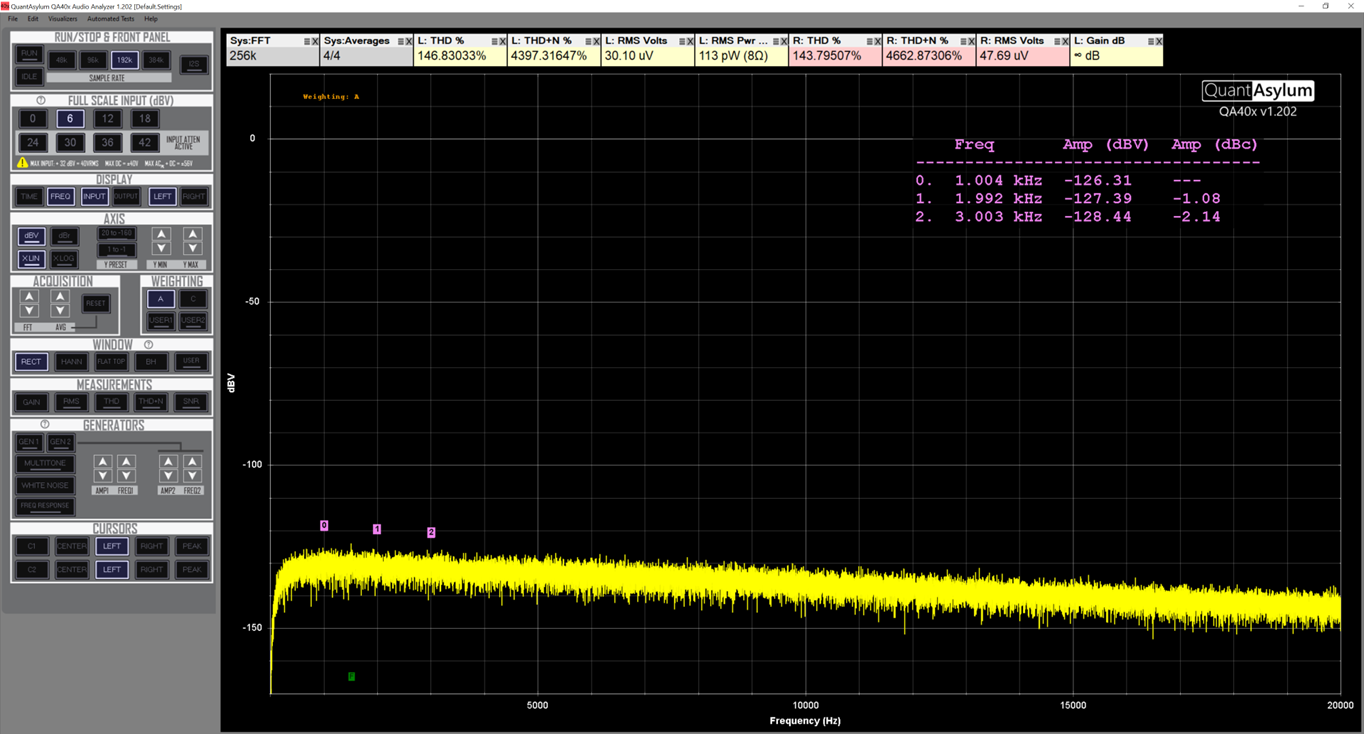
Task: Select the 384k sample rate
Action: 156,61
